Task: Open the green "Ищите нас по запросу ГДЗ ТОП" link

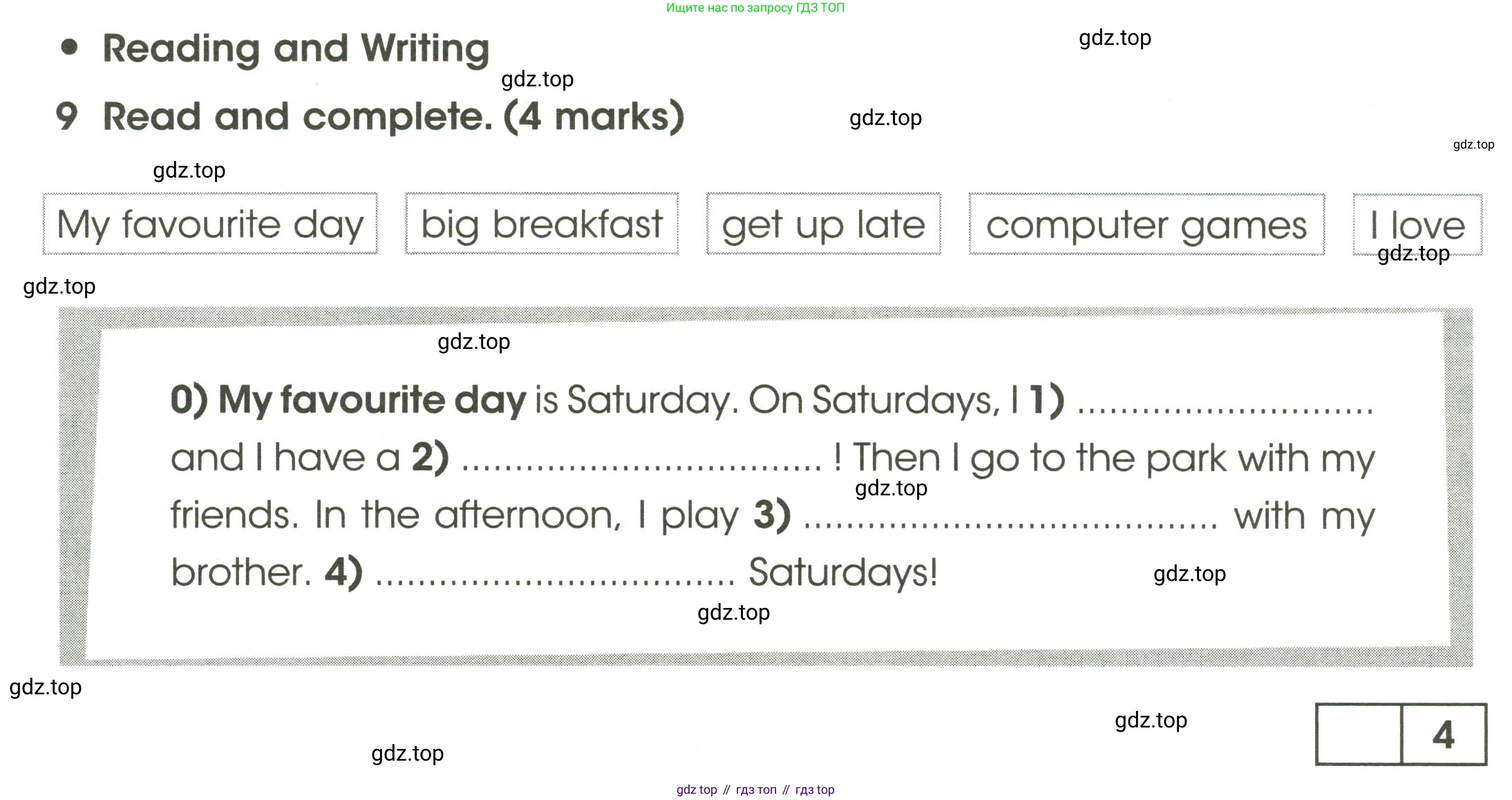Action: [755, 8]
